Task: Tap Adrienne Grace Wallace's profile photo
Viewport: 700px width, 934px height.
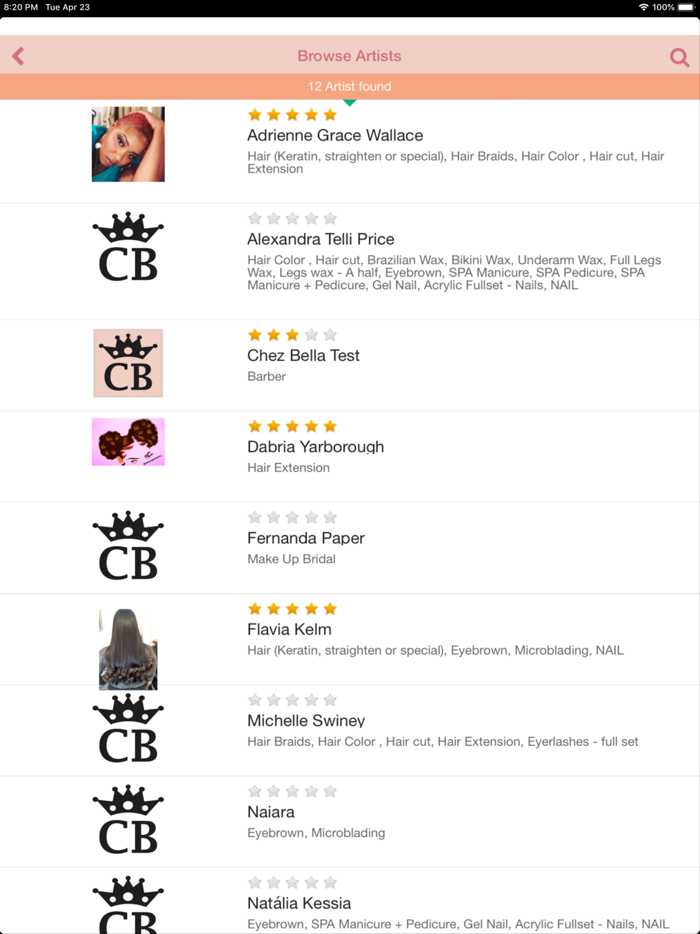Action: pyautogui.click(x=128, y=144)
